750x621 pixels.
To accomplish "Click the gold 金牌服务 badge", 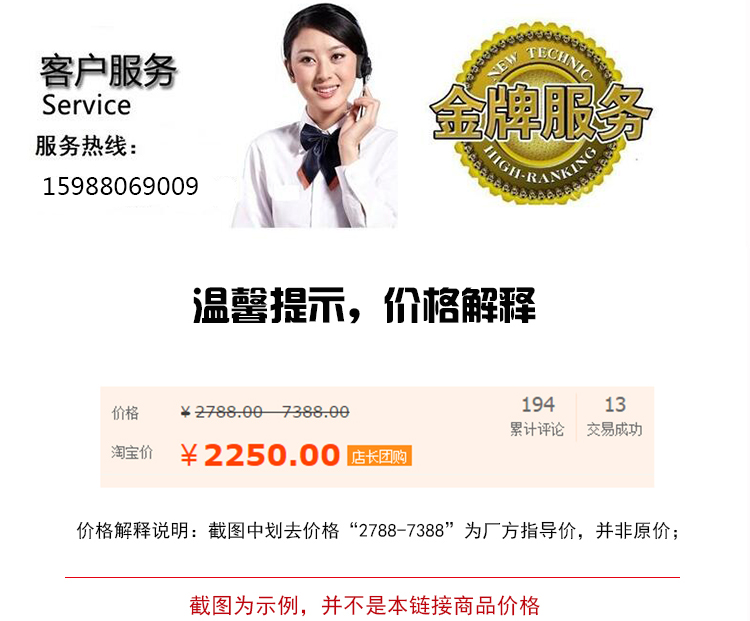I will tap(540, 113).
